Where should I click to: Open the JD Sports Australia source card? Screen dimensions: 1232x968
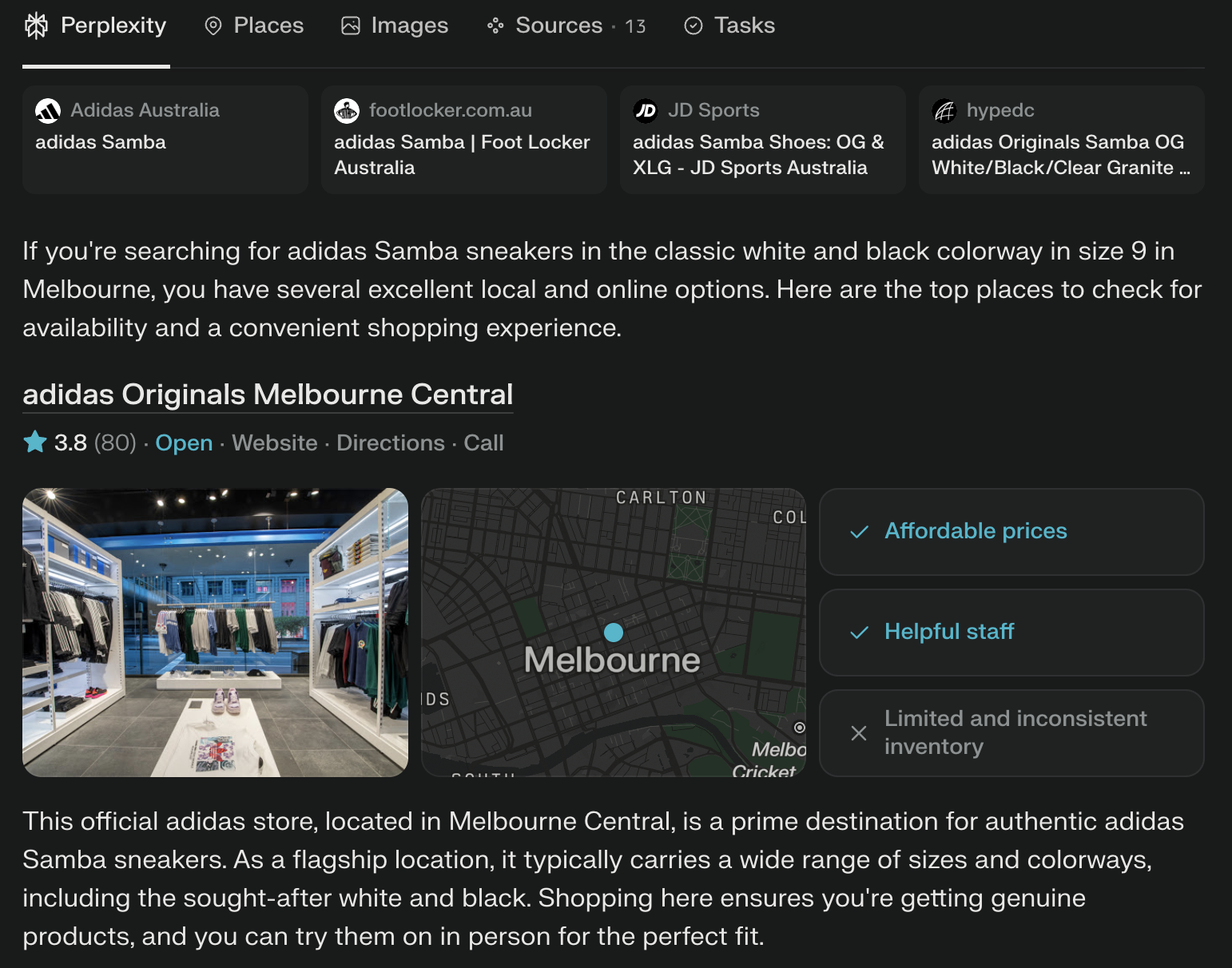(763, 140)
